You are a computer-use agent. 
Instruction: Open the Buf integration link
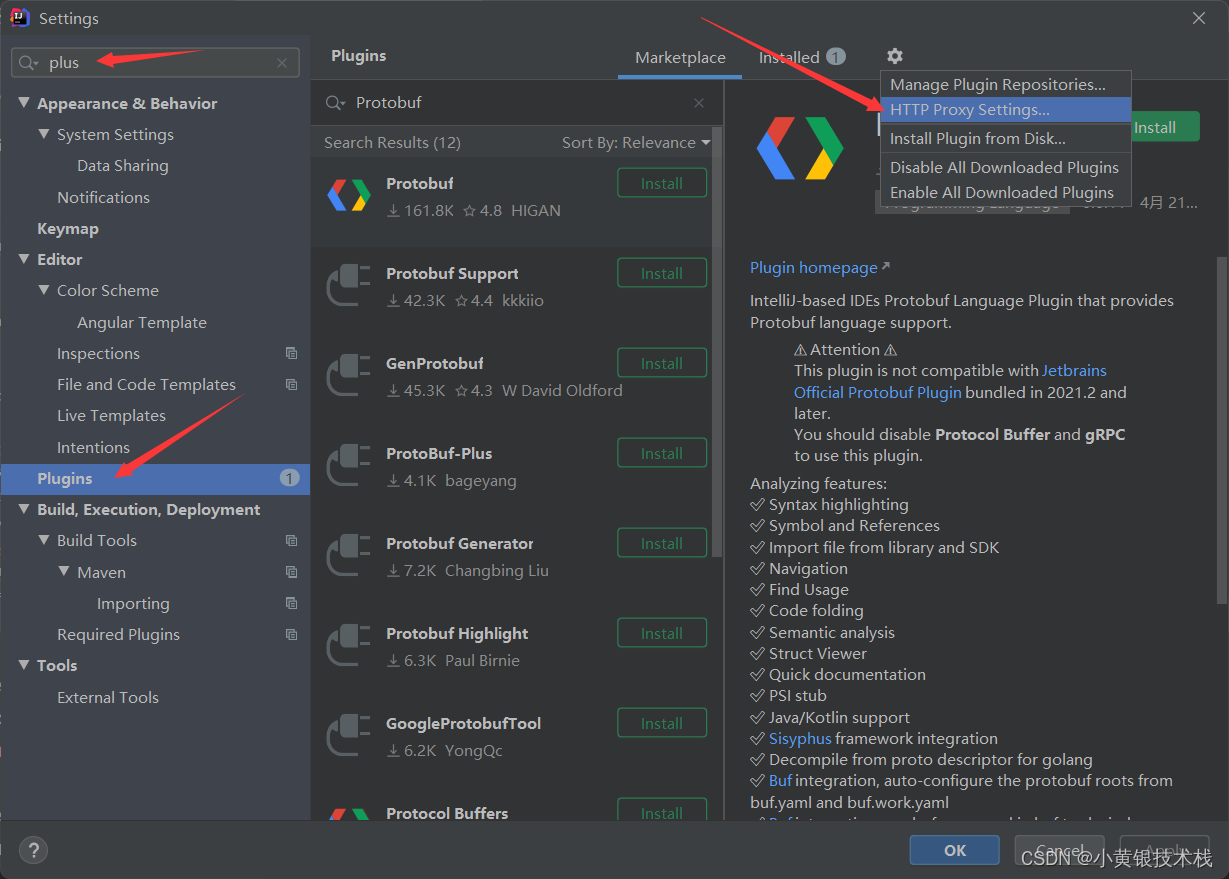pos(779,780)
